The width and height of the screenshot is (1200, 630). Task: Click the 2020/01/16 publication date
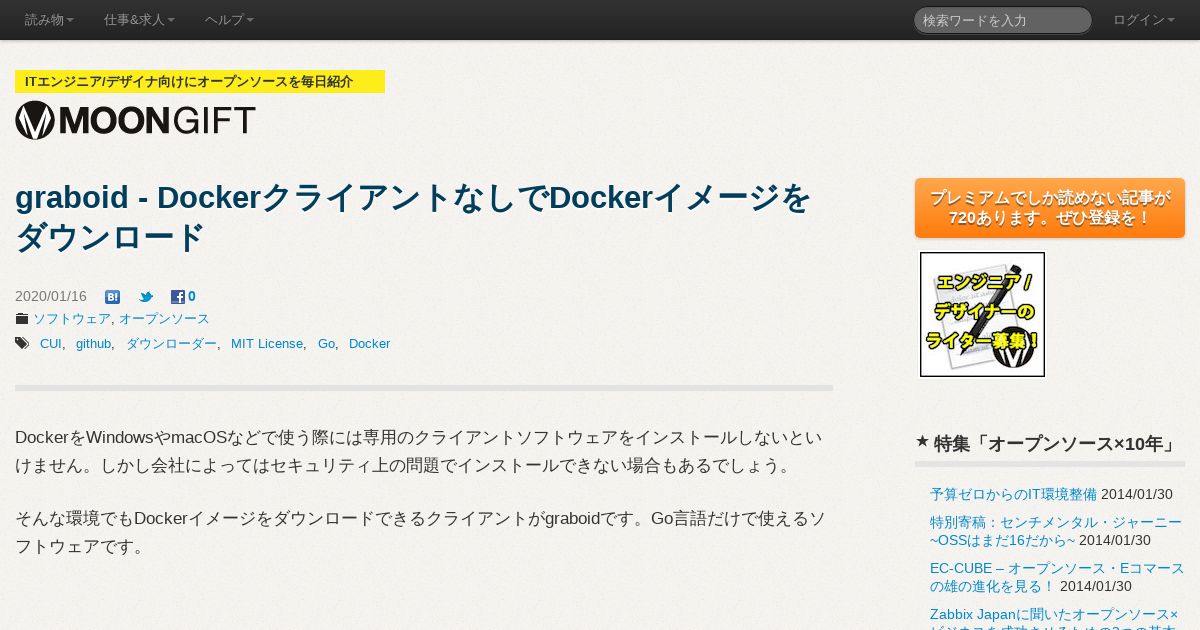click(51, 297)
